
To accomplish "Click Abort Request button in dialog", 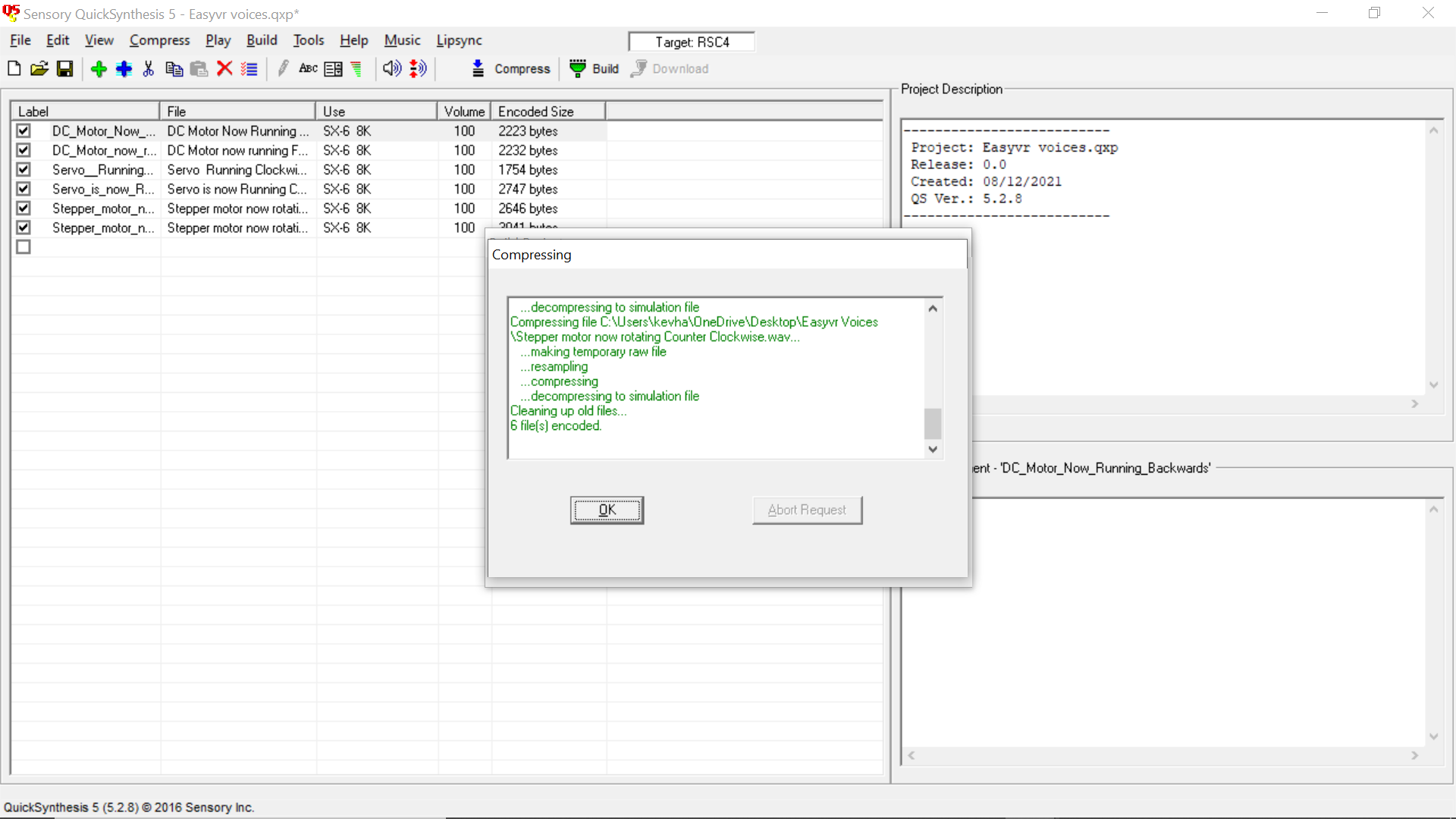I will 807,510.
